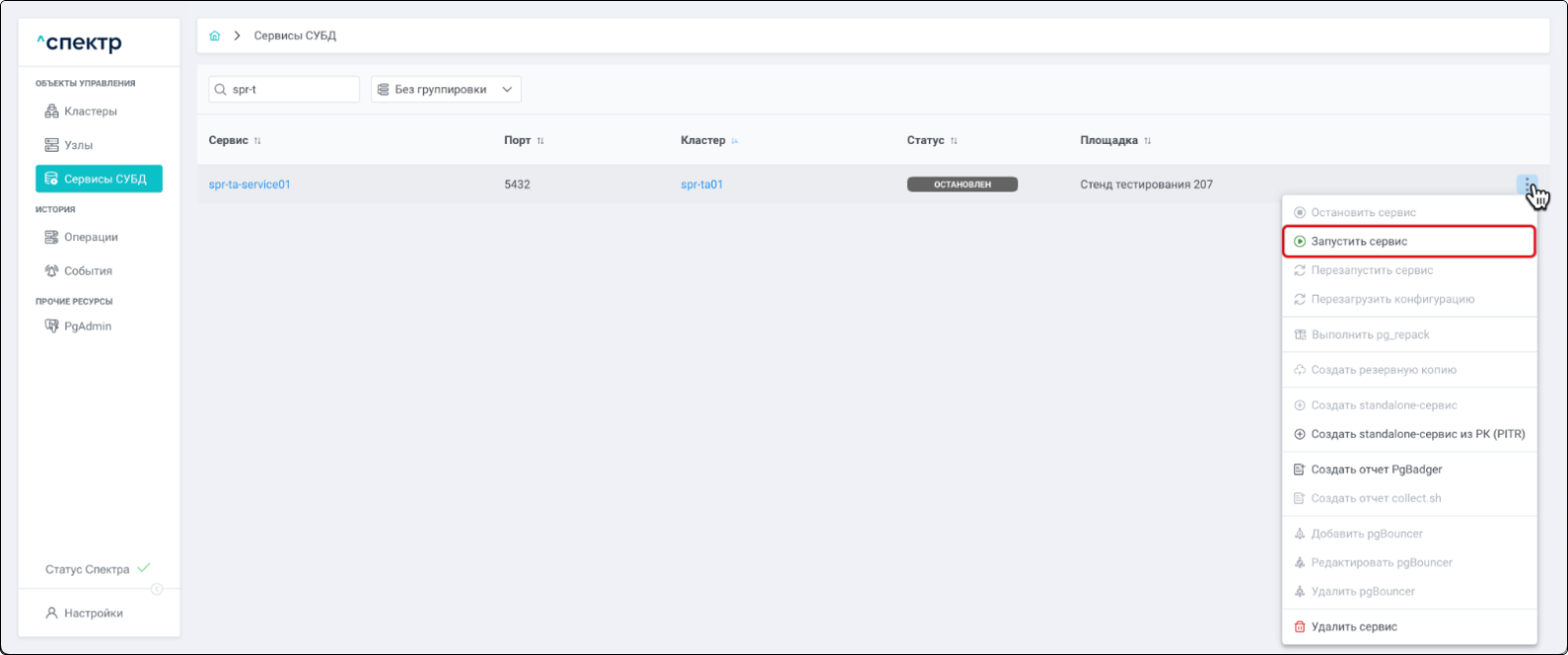The image size is (1568, 655).
Task: Go to Кластеры in the sidebar
Action: (x=90, y=111)
